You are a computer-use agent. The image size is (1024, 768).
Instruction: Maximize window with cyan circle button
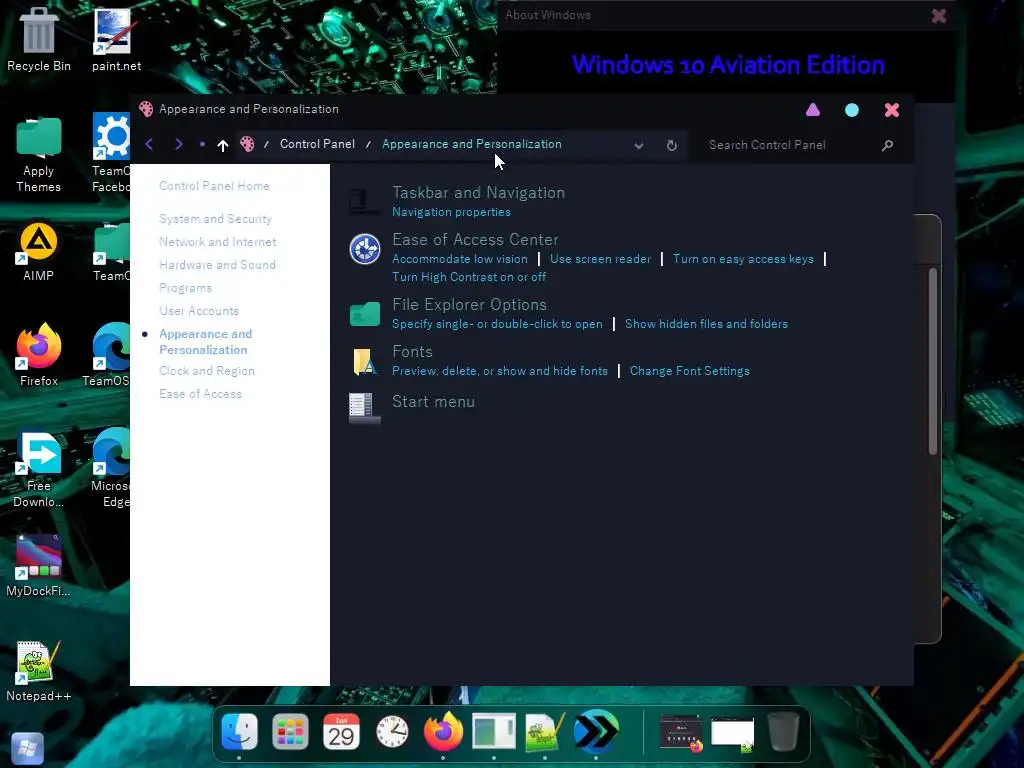point(852,110)
